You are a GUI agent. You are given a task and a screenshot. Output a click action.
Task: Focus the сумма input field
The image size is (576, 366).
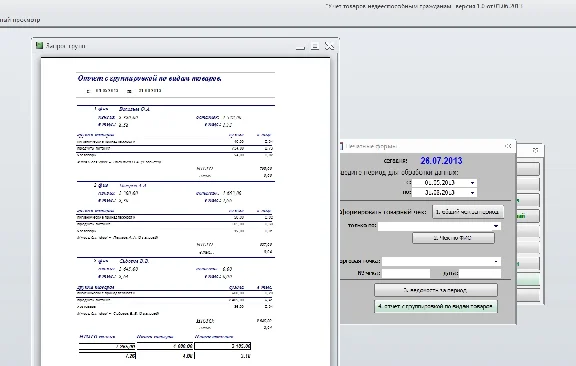click(480, 273)
